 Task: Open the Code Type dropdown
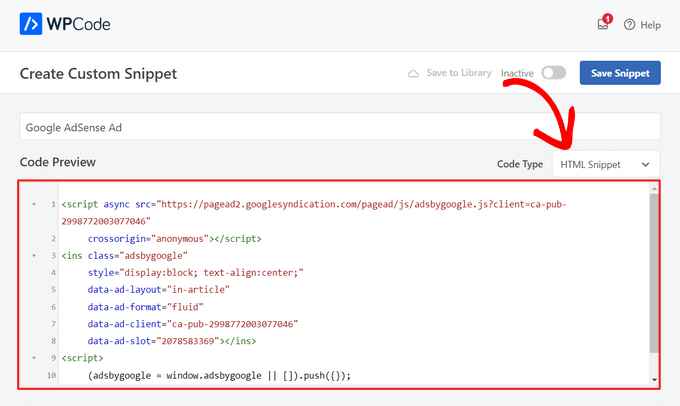tap(605, 164)
